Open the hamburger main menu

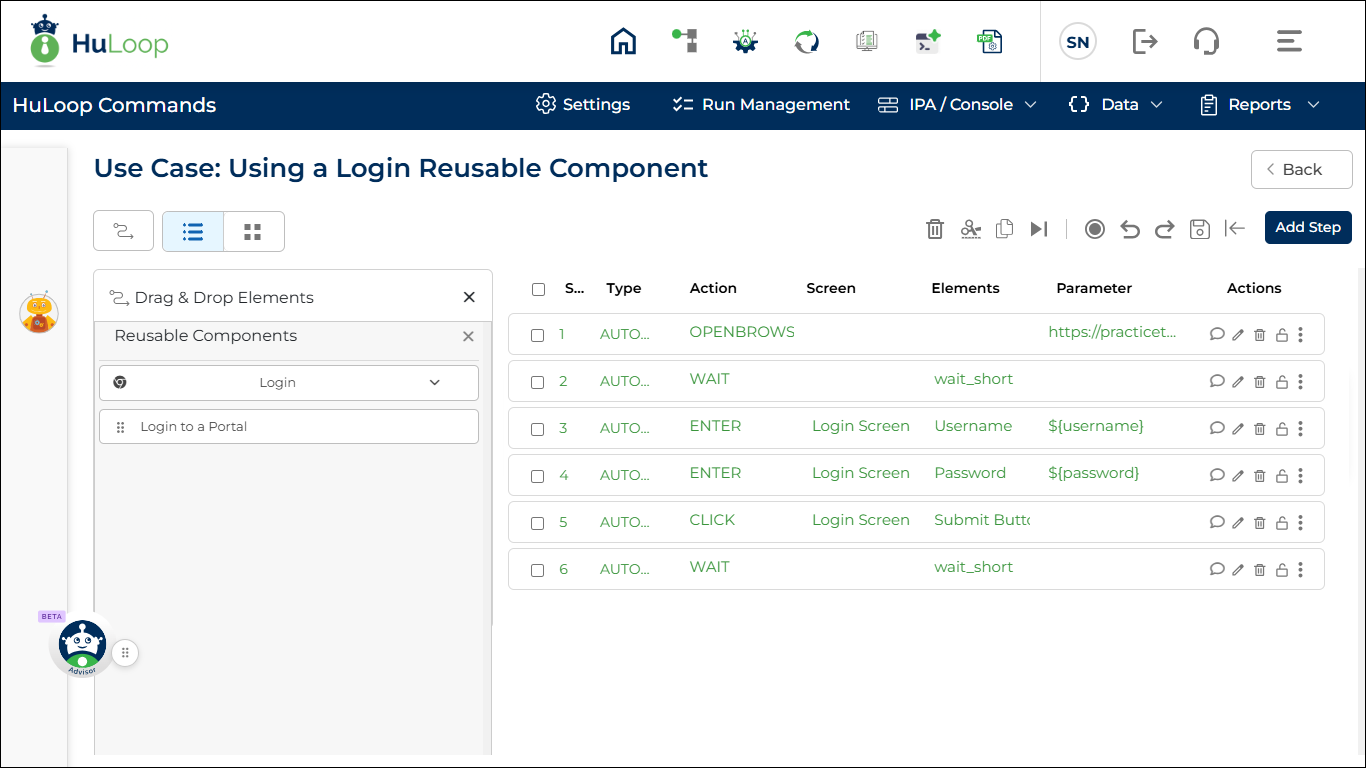tap(1289, 41)
